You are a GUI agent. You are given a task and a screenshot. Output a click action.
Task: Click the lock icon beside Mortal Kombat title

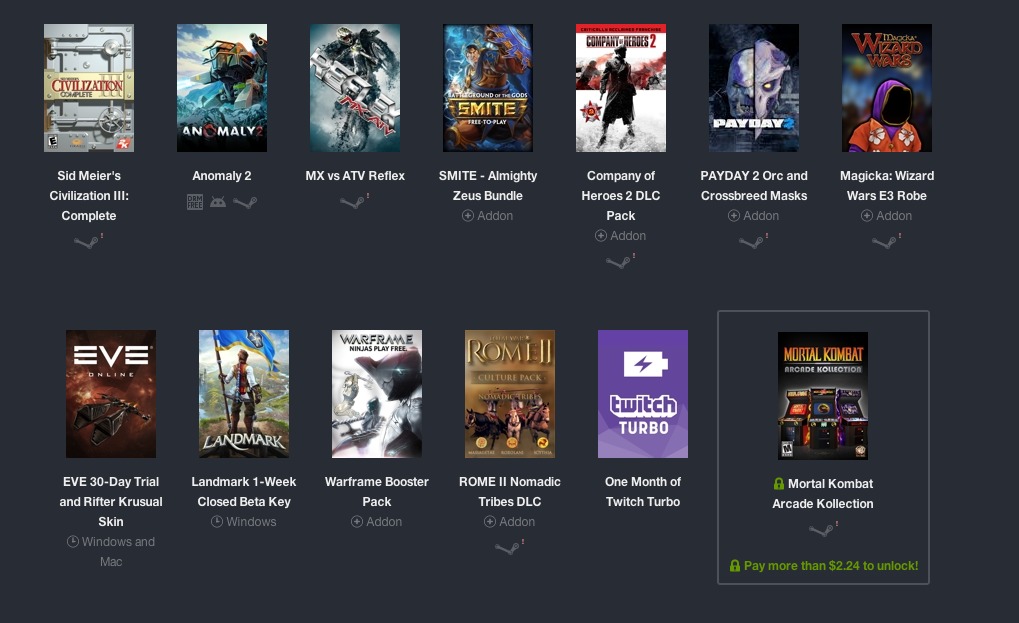[779, 484]
